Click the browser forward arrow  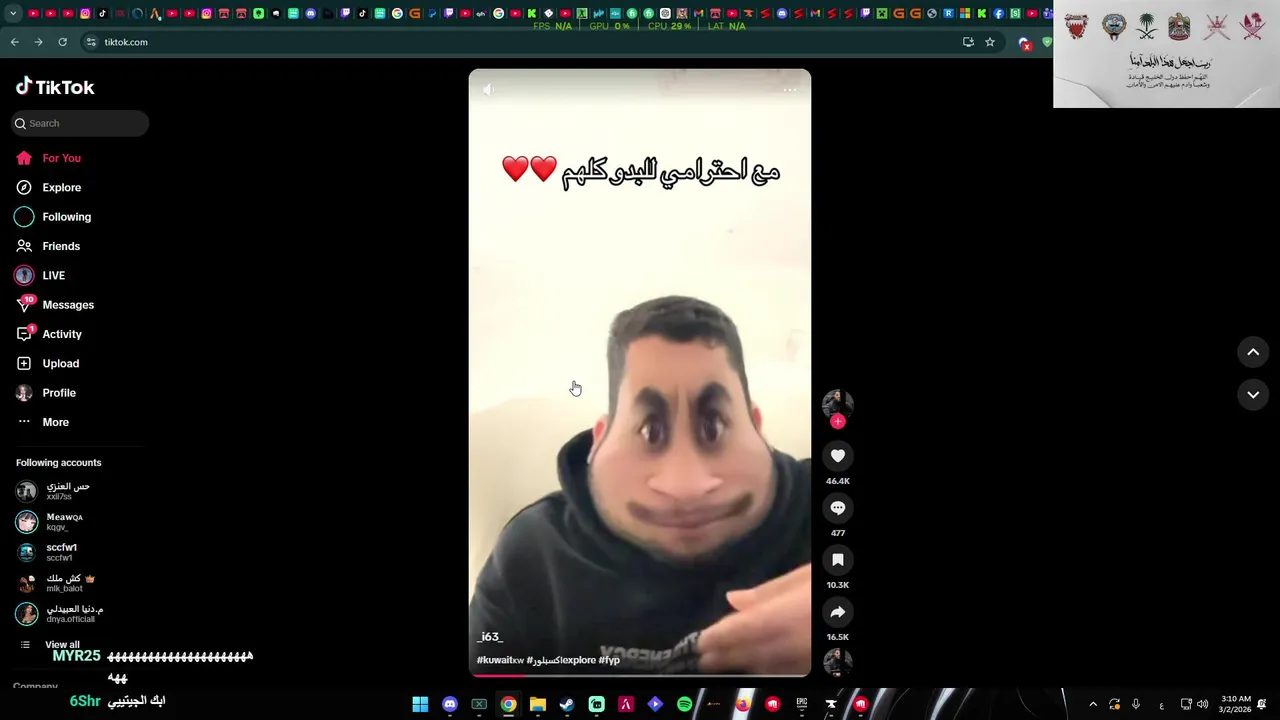(x=38, y=42)
